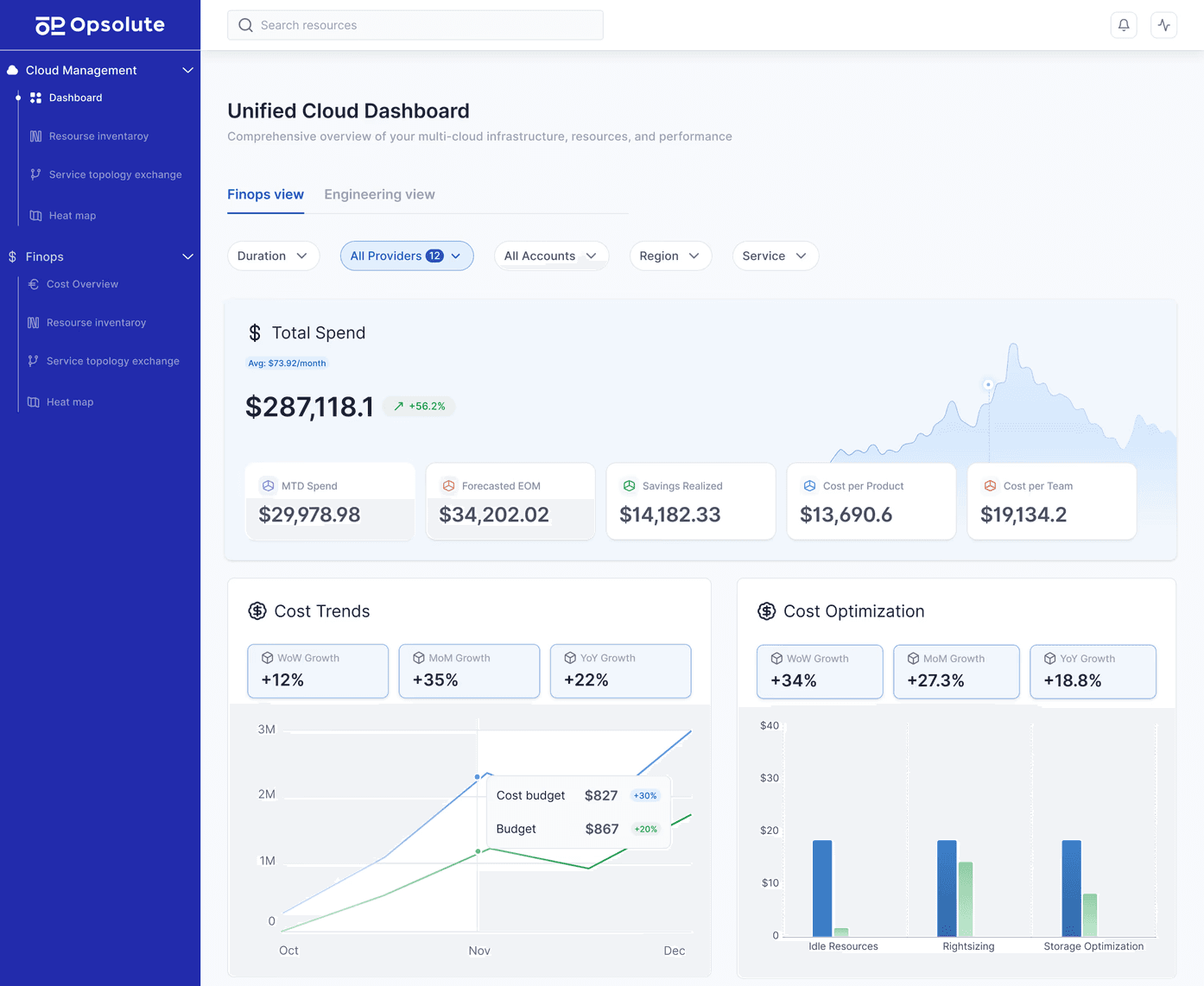Image resolution: width=1204 pixels, height=986 pixels.
Task: Collapse the Cloud Management section
Action: coord(187,70)
